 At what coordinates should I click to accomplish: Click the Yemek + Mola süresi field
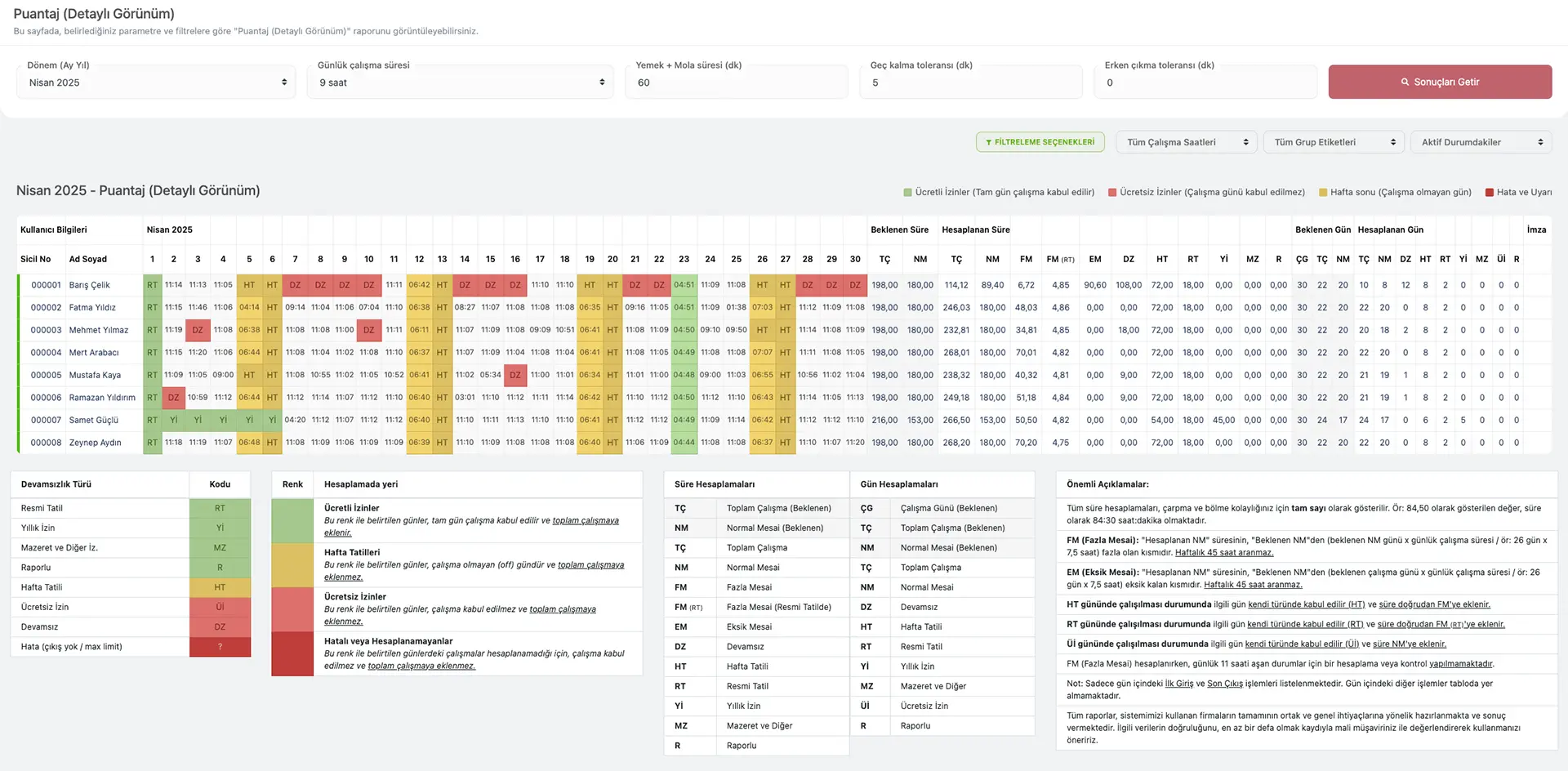(x=736, y=82)
